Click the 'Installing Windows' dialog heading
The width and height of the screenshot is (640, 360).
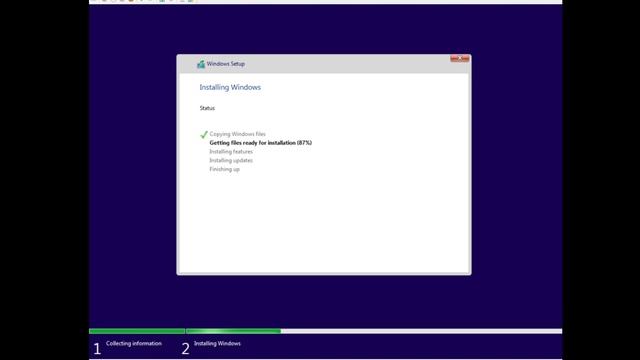coord(230,87)
